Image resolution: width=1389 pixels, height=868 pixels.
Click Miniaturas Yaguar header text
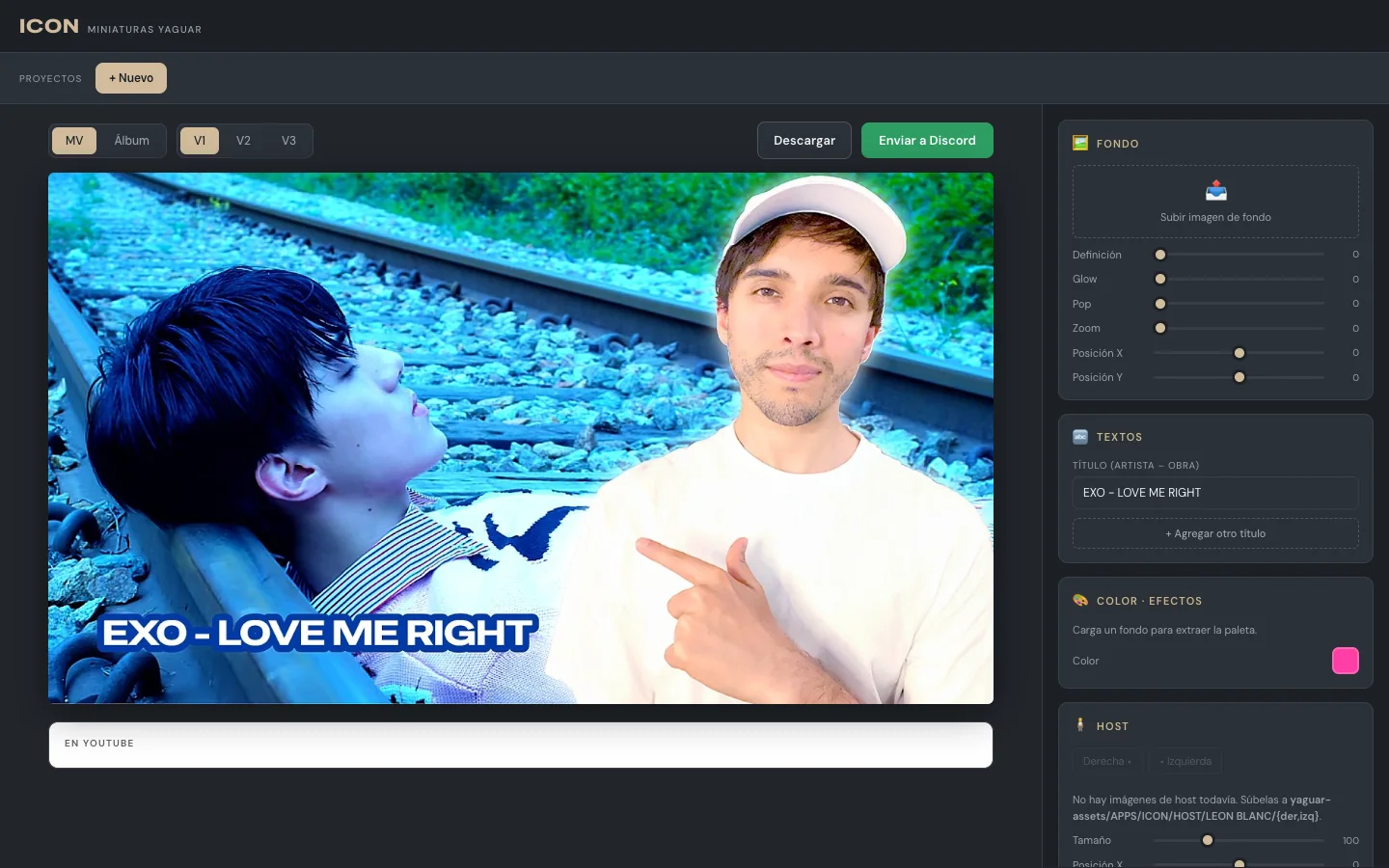[145, 30]
